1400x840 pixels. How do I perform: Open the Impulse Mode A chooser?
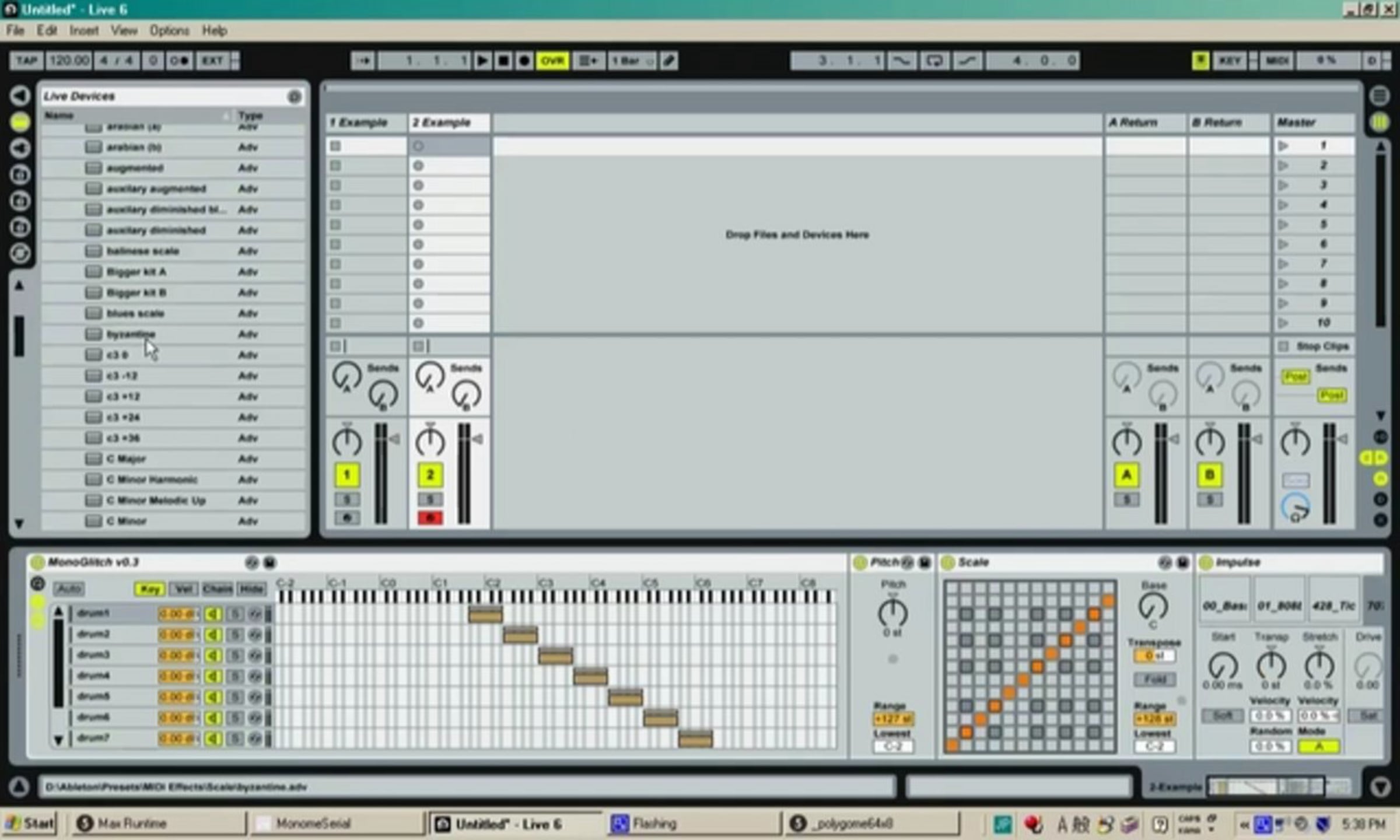[x=1318, y=747]
